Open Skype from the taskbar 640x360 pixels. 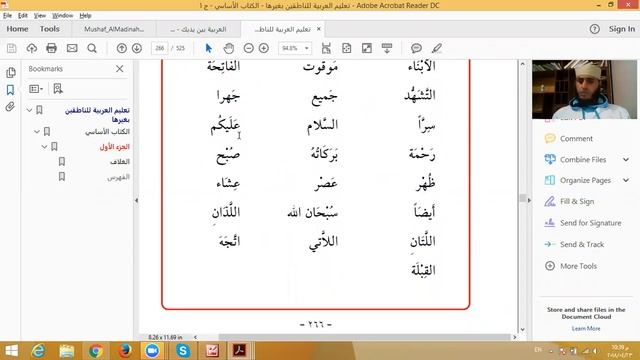click(182, 351)
